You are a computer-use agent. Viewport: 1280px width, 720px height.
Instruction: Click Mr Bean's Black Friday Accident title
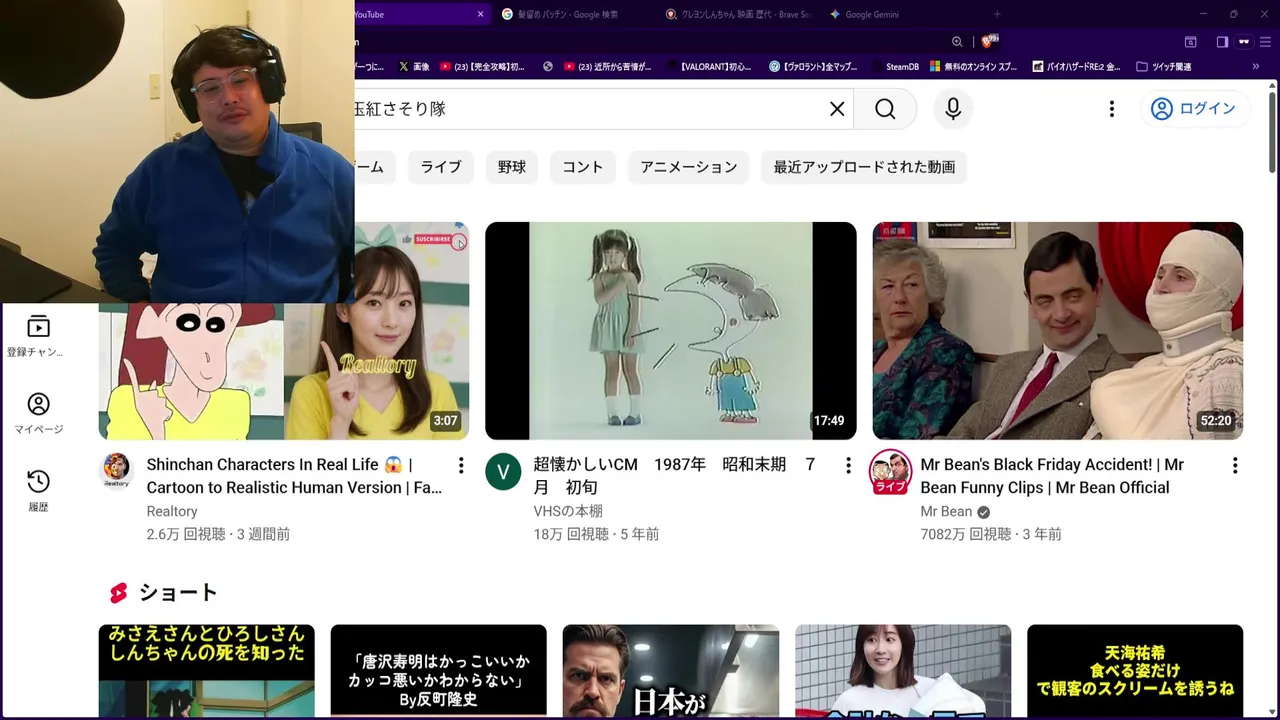[1052, 476]
